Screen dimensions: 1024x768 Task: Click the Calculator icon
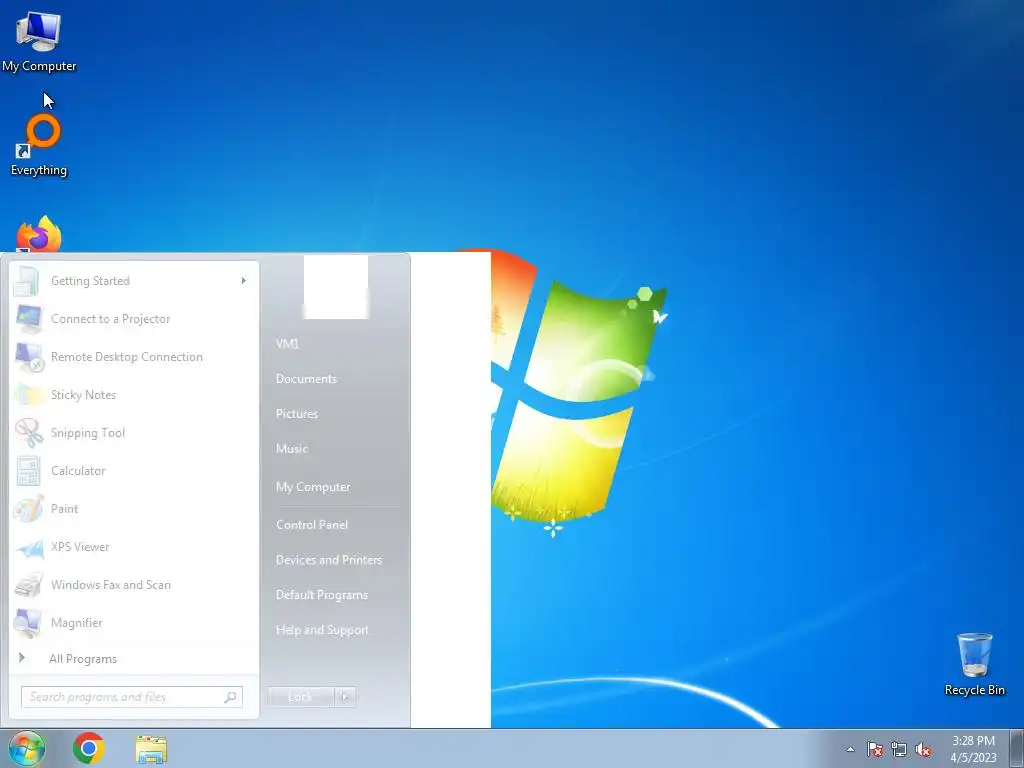point(28,470)
